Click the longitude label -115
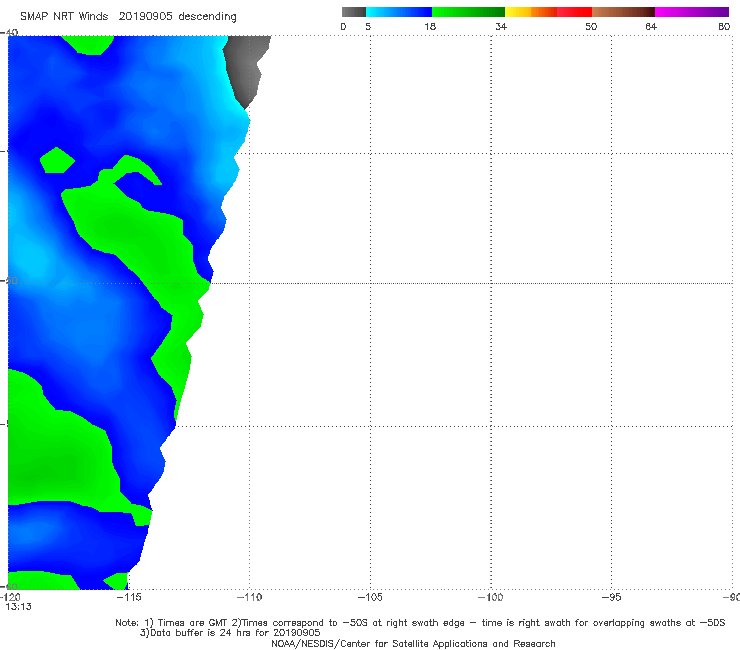 click(128, 597)
